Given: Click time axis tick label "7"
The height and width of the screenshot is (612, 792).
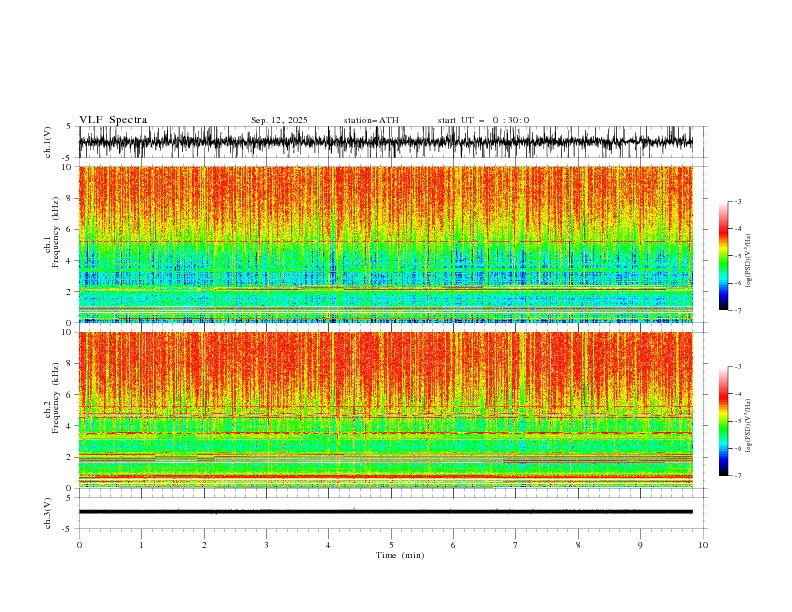Looking at the screenshot, I should click(516, 545).
